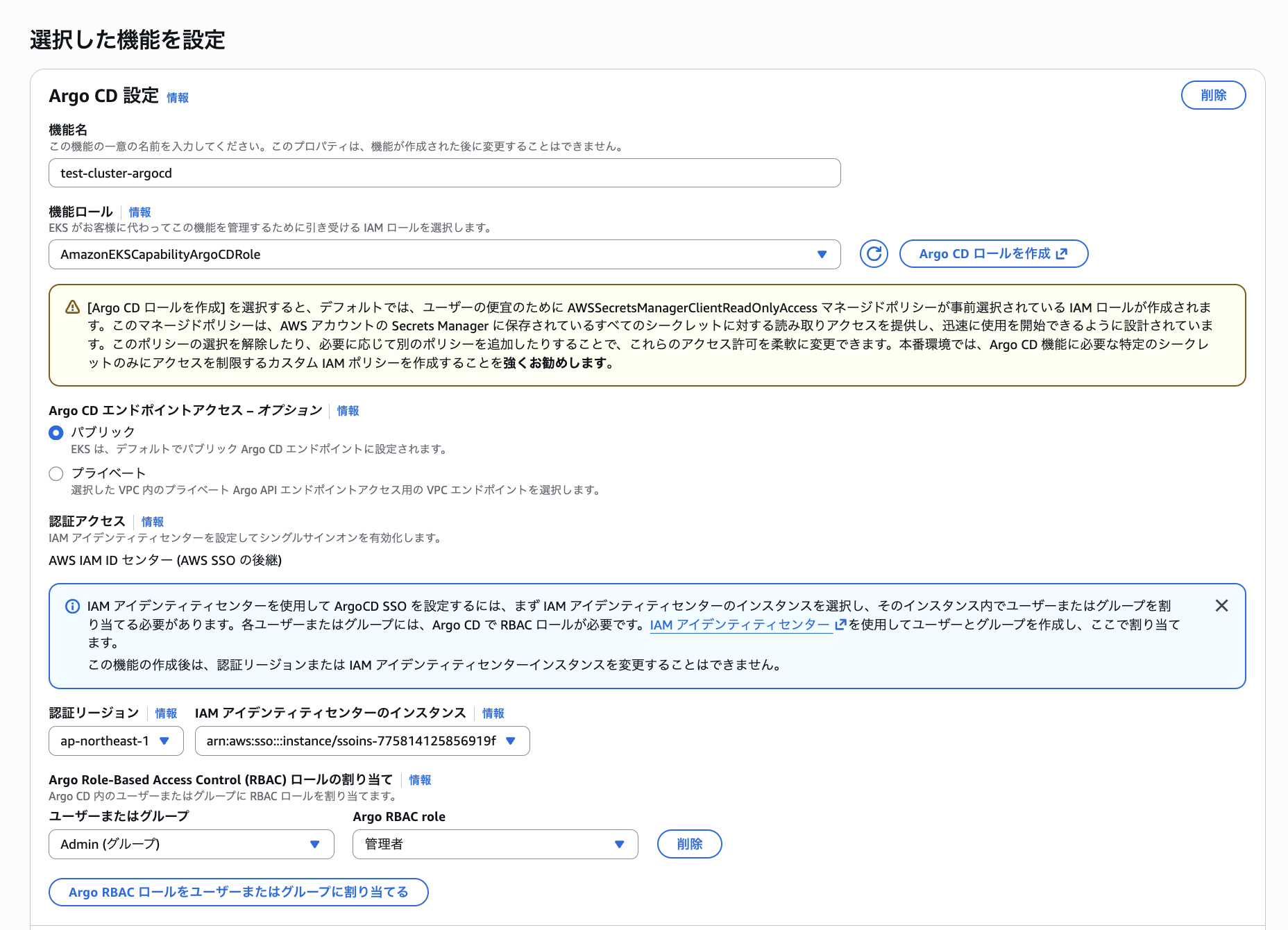This screenshot has width=1288, height=930.
Task: Expand the 機能ロール dropdown
Action: 444,255
